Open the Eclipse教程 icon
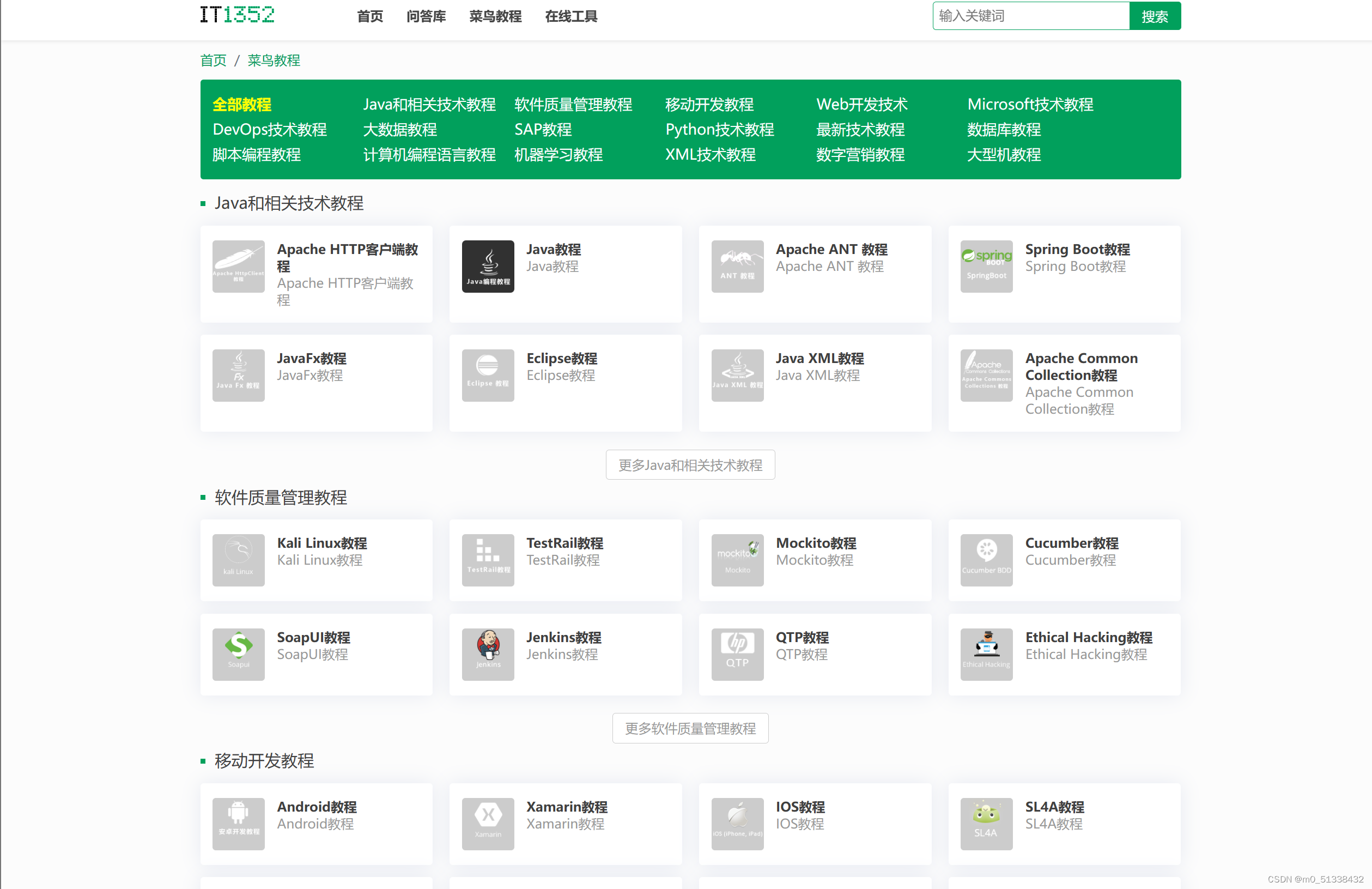1372x889 pixels. [488, 376]
